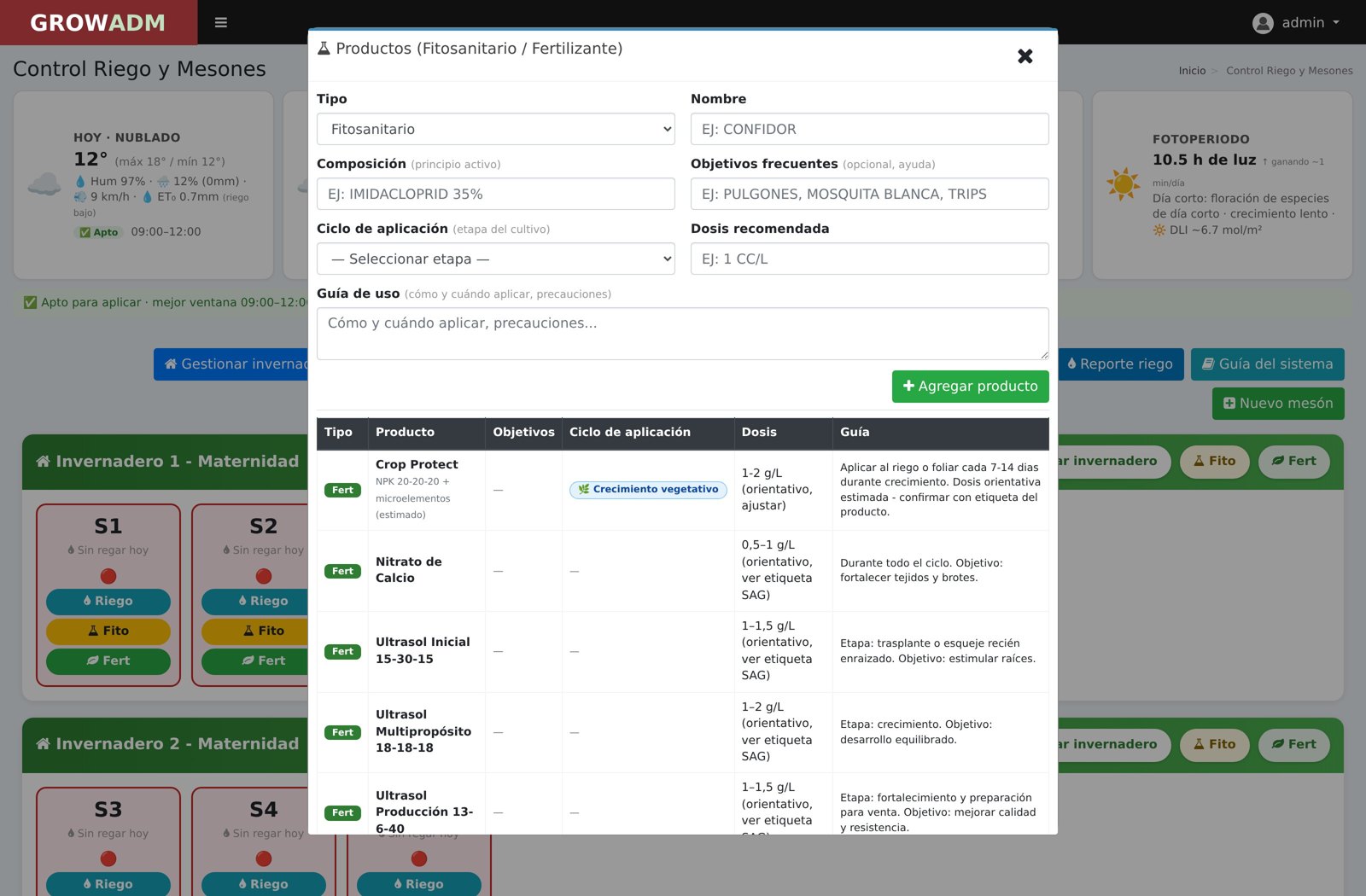The height and width of the screenshot is (896, 1366).
Task: Click the Fert badge of Ultrasol Inicial
Action: (342, 651)
